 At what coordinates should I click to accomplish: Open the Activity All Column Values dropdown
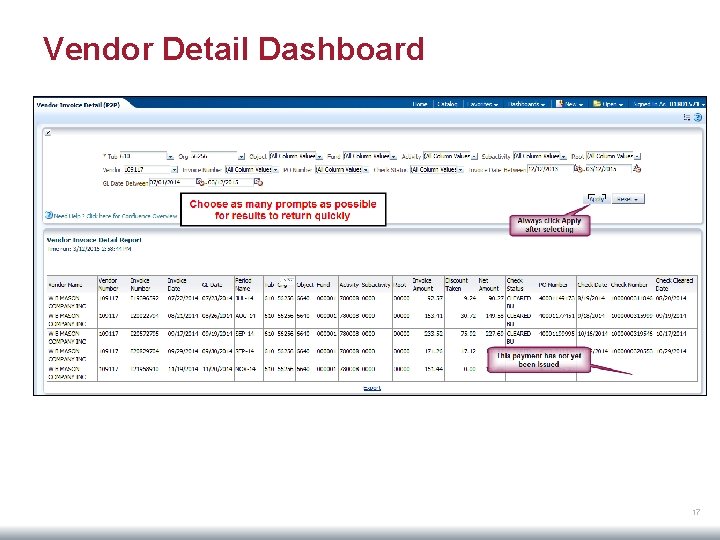click(x=474, y=157)
